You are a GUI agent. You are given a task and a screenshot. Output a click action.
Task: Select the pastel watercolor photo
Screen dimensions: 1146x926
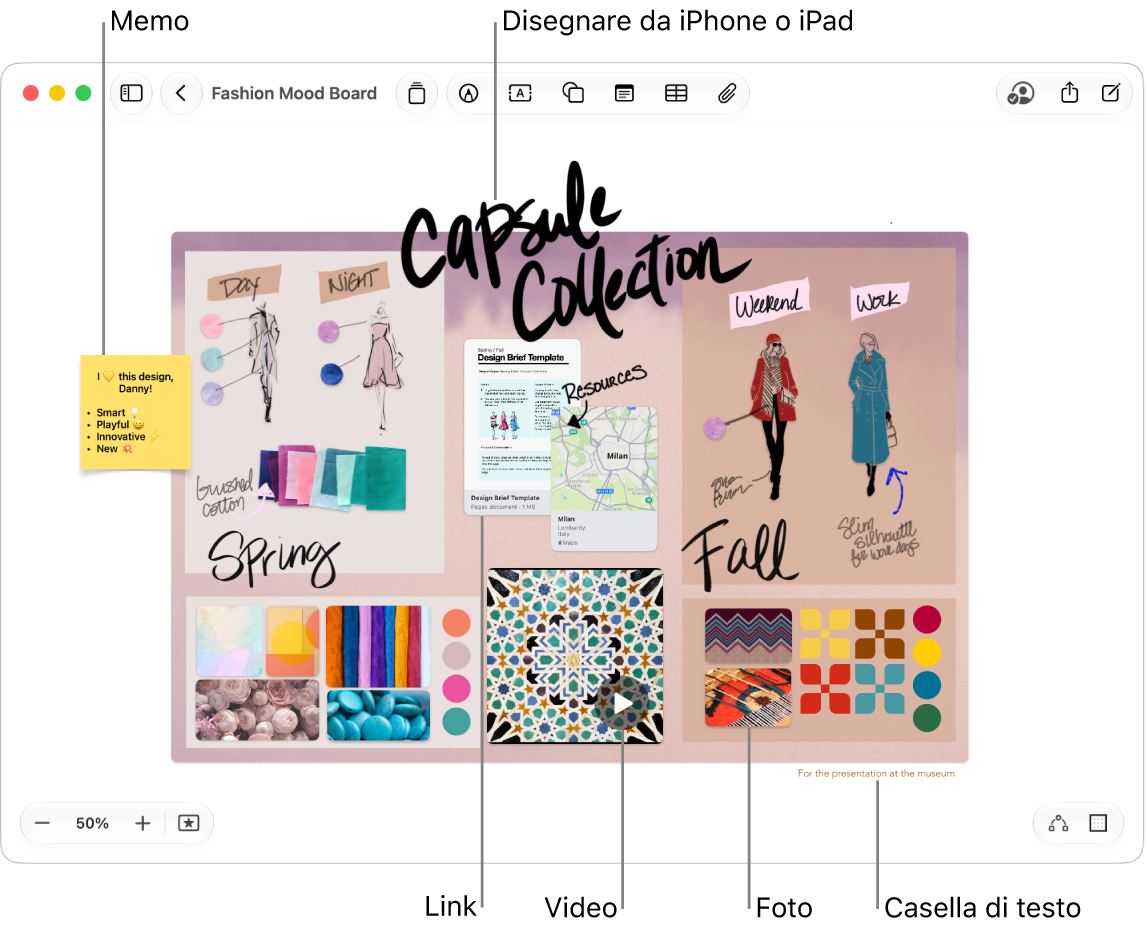click(229, 640)
